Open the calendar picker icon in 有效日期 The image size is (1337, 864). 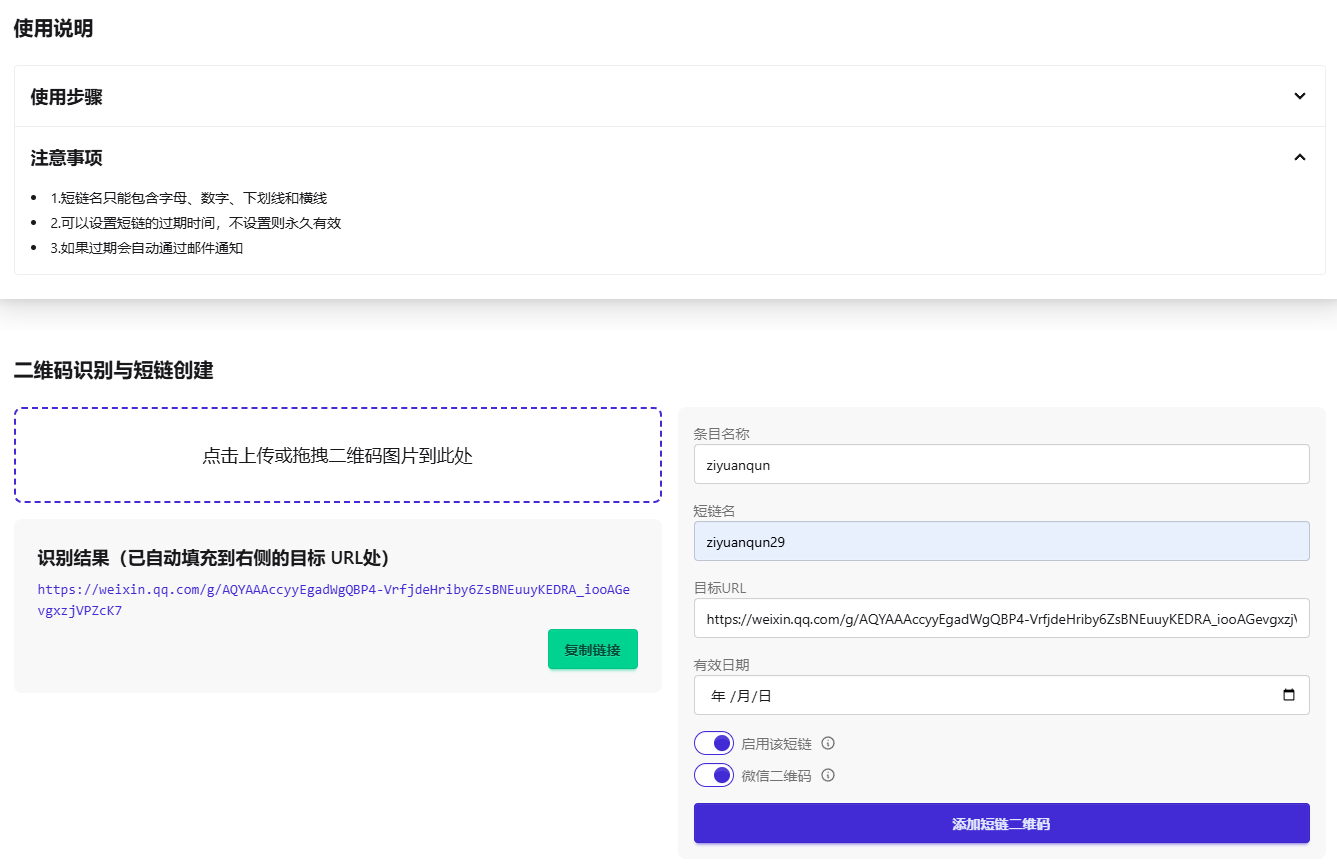(1288, 695)
